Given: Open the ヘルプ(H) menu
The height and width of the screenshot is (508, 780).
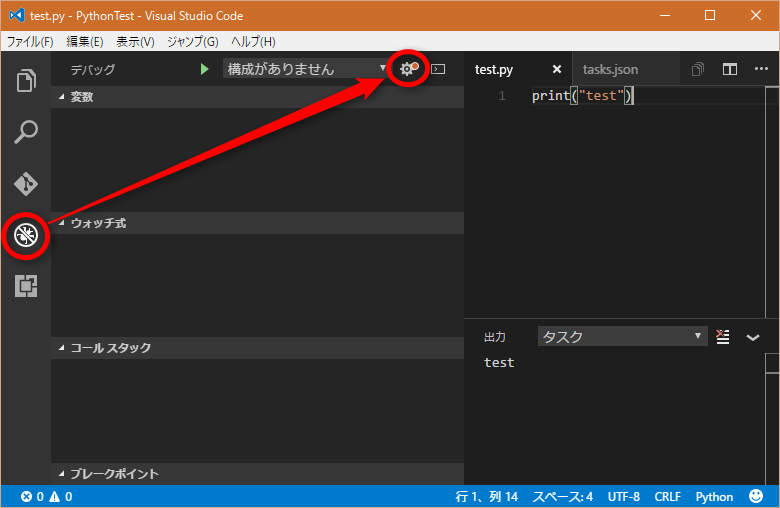Looking at the screenshot, I should tap(253, 41).
